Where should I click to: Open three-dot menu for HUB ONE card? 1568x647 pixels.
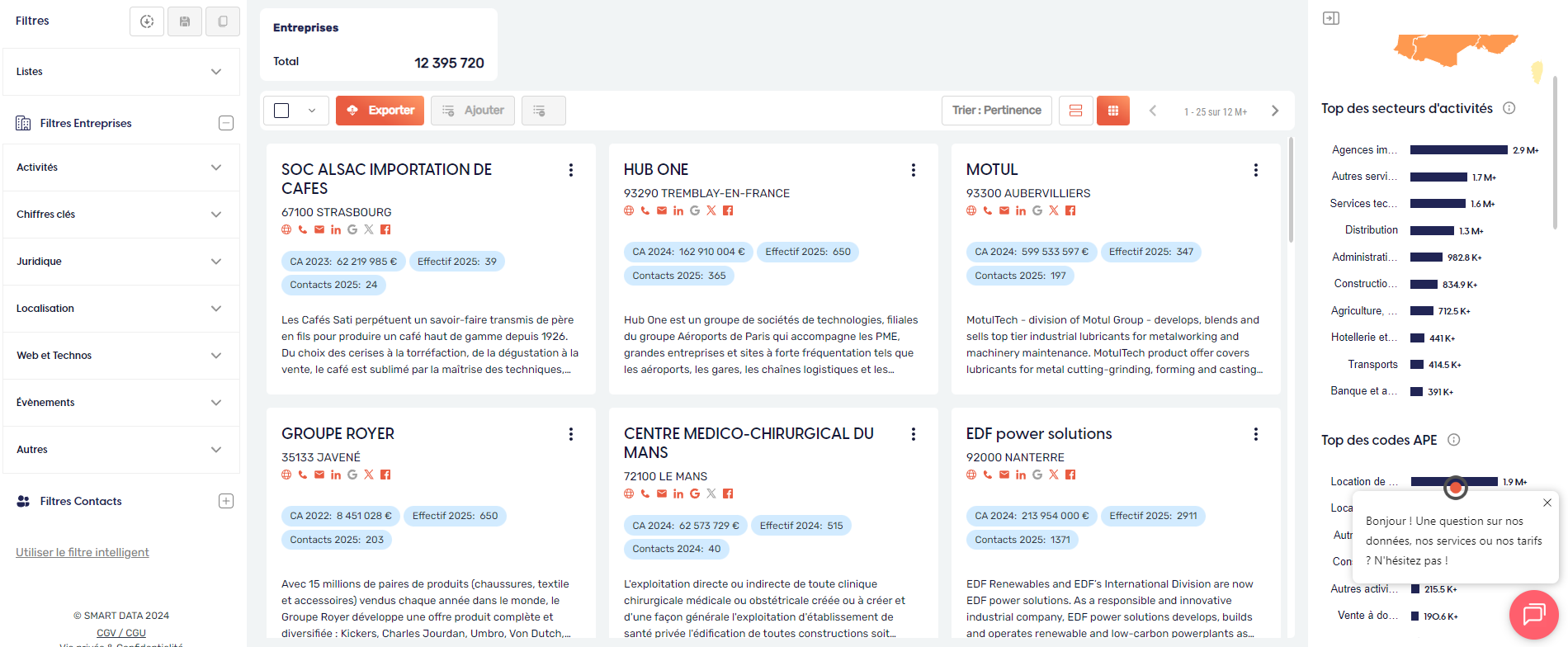click(913, 170)
